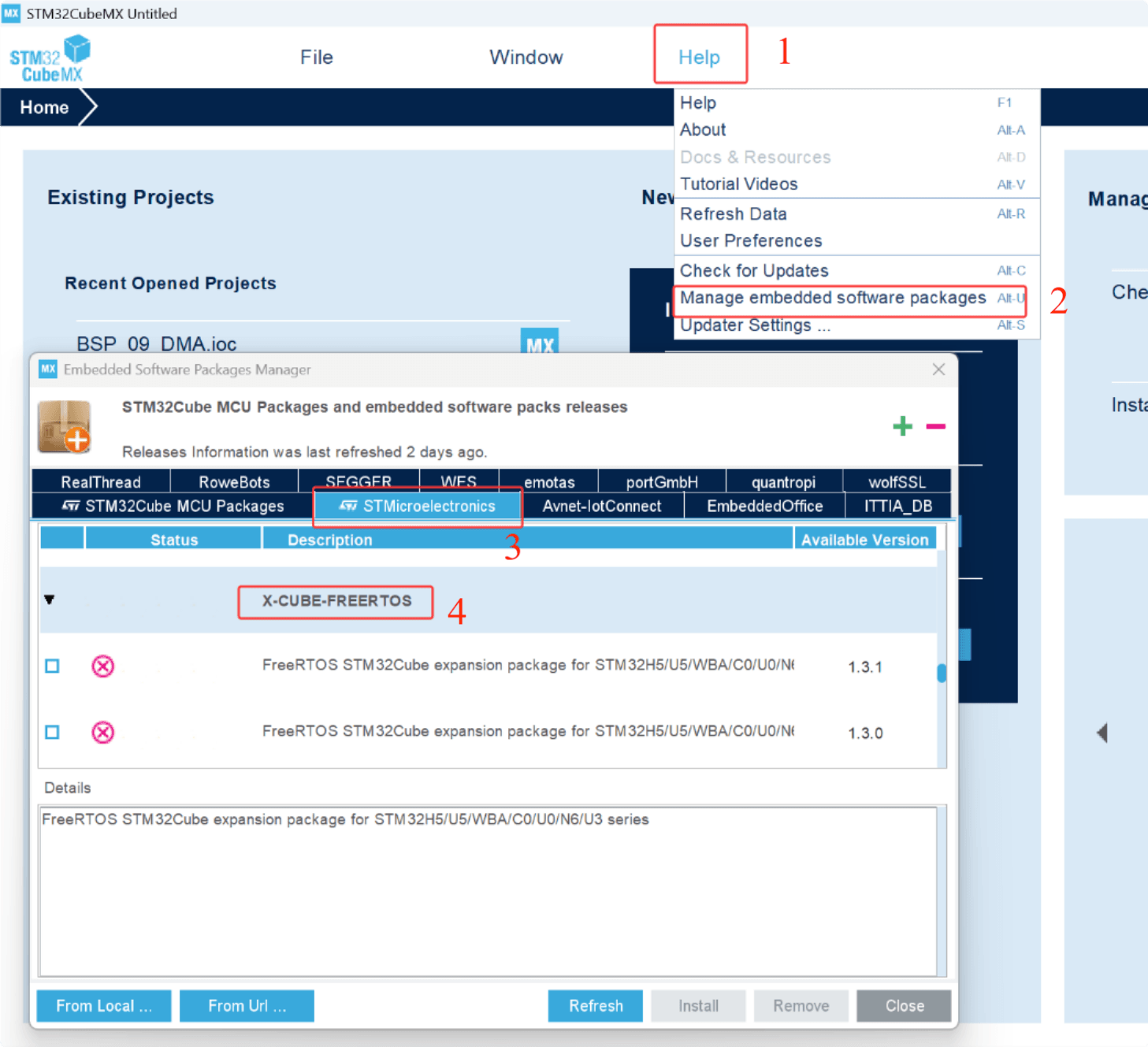The height and width of the screenshot is (1047, 1148).
Task: Click the From Local button
Action: (x=104, y=1006)
